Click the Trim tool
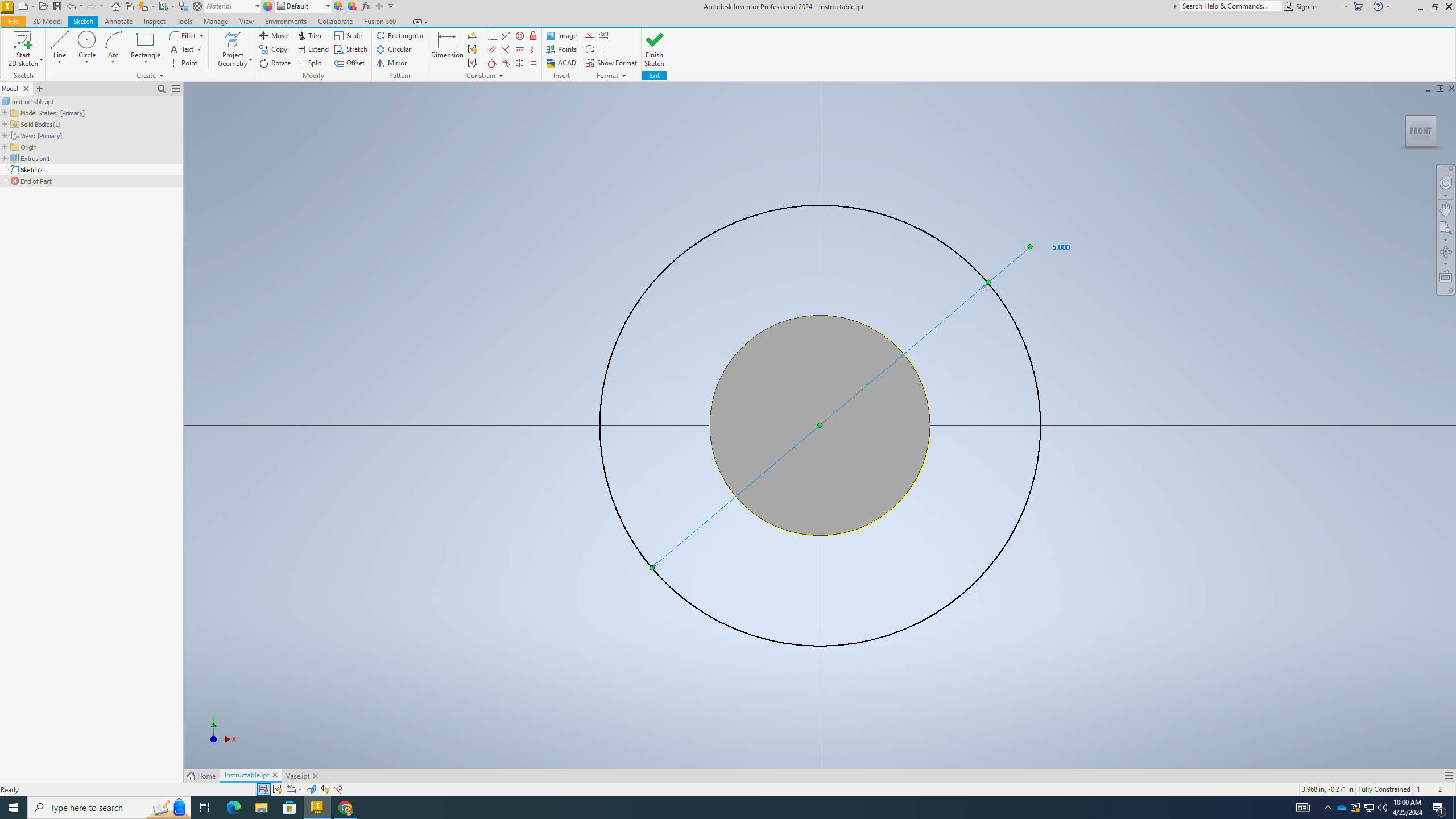 pos(310,35)
